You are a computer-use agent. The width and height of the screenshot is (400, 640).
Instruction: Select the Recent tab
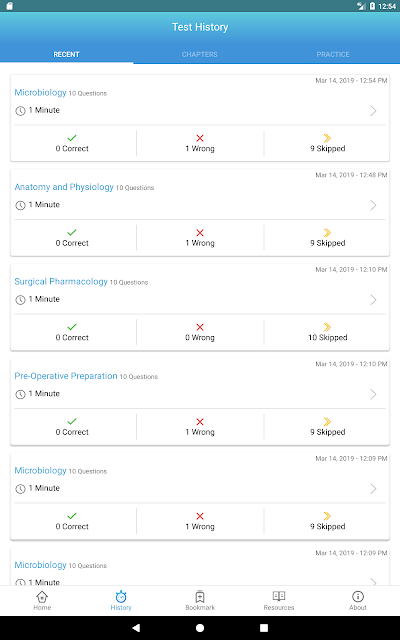click(x=67, y=54)
